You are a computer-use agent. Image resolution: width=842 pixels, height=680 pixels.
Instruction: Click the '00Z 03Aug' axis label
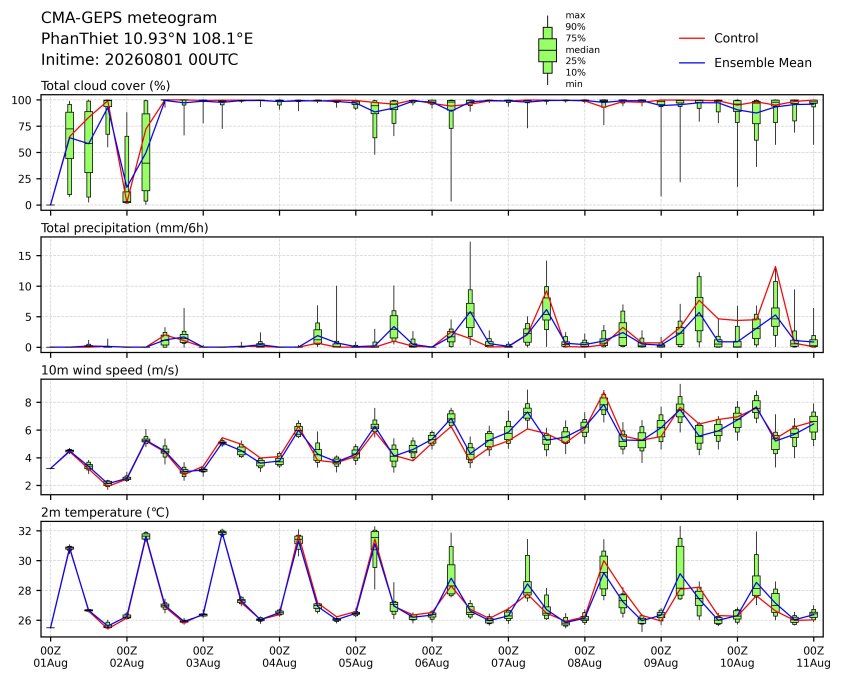coord(203,657)
